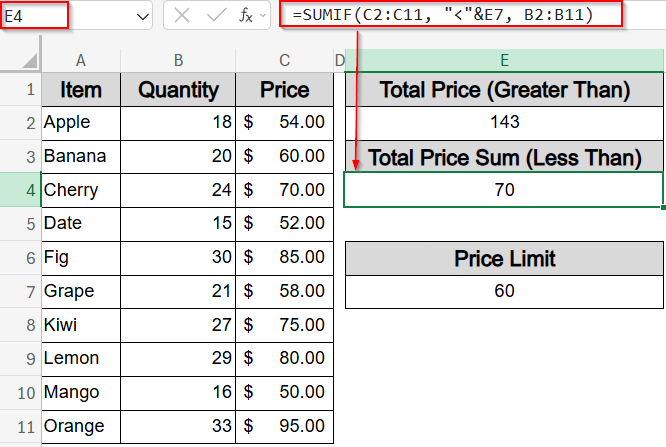The height and width of the screenshot is (447, 666).
Task: Click Apple's quantity 18
Action: 178,123
